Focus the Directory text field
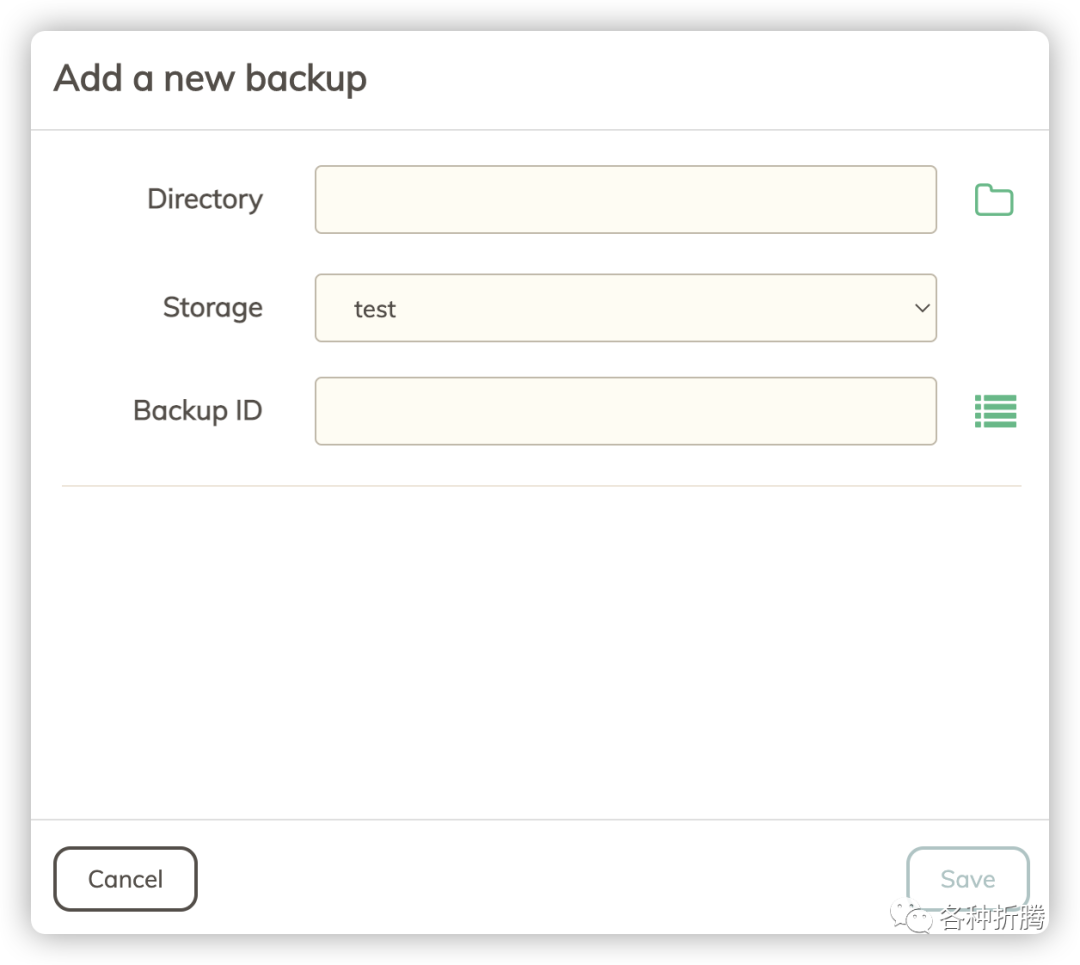This screenshot has width=1080, height=965. [625, 200]
